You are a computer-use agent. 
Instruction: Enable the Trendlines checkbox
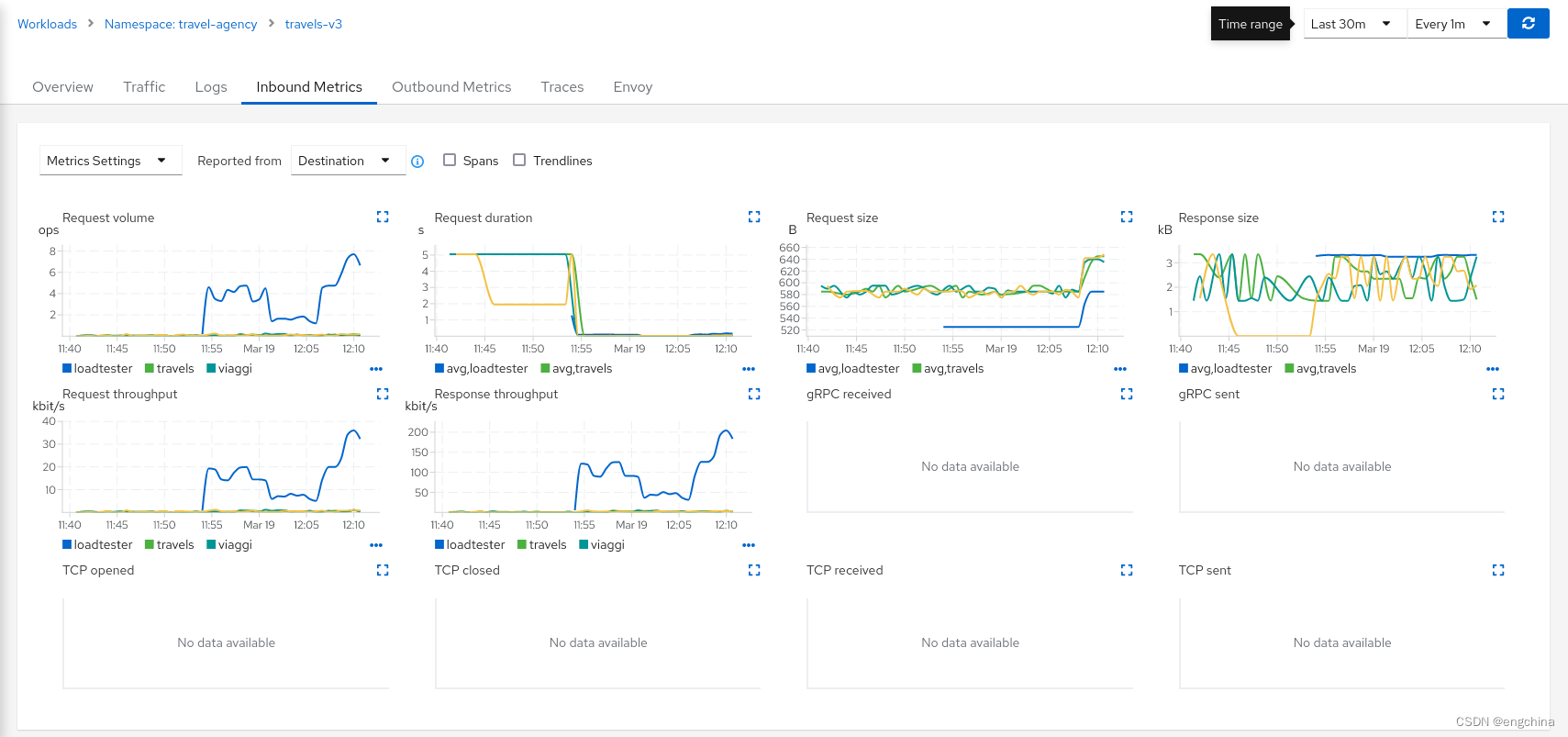coord(519,160)
